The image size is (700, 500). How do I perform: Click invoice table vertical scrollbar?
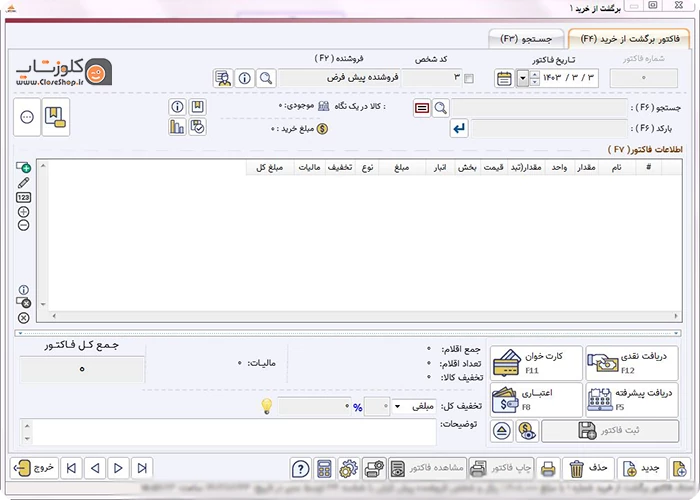click(x=43, y=235)
